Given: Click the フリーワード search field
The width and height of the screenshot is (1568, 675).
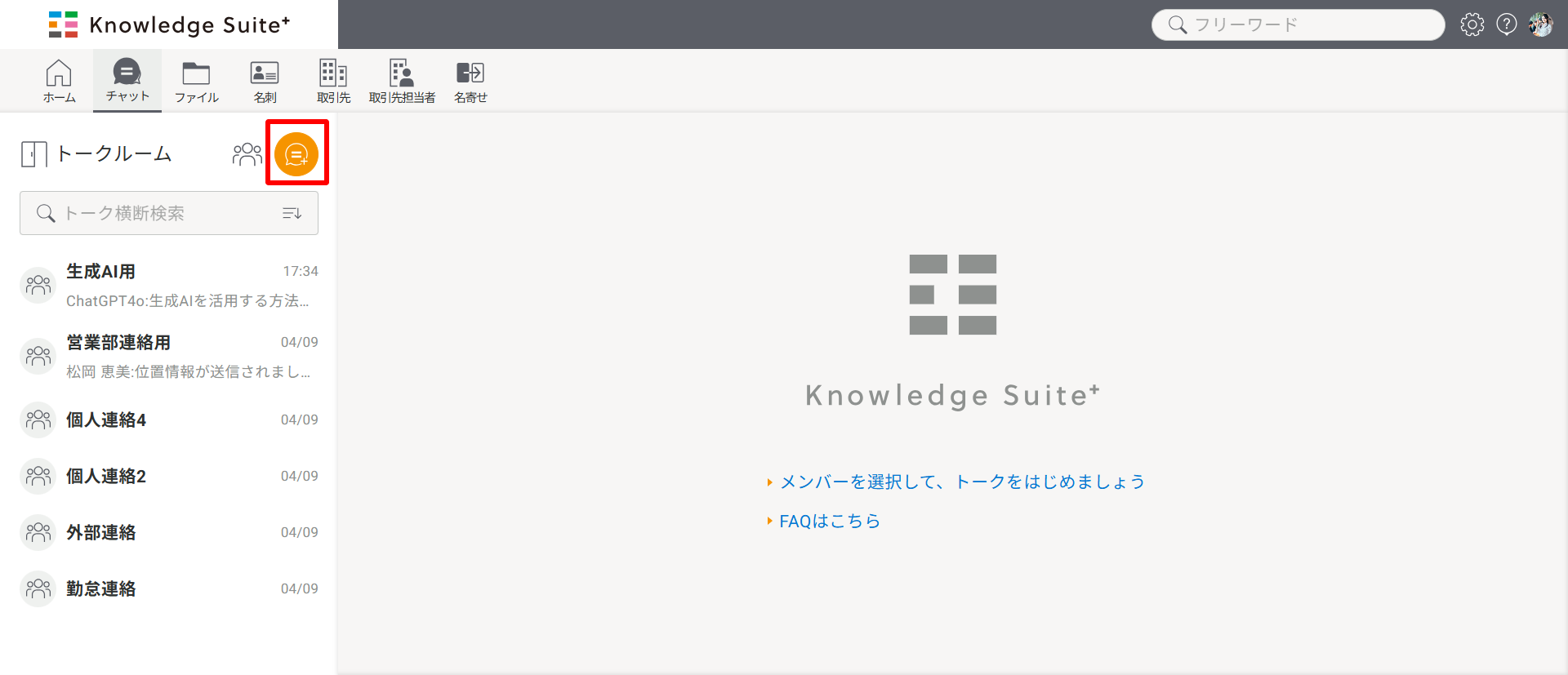Looking at the screenshot, I should (1298, 24).
